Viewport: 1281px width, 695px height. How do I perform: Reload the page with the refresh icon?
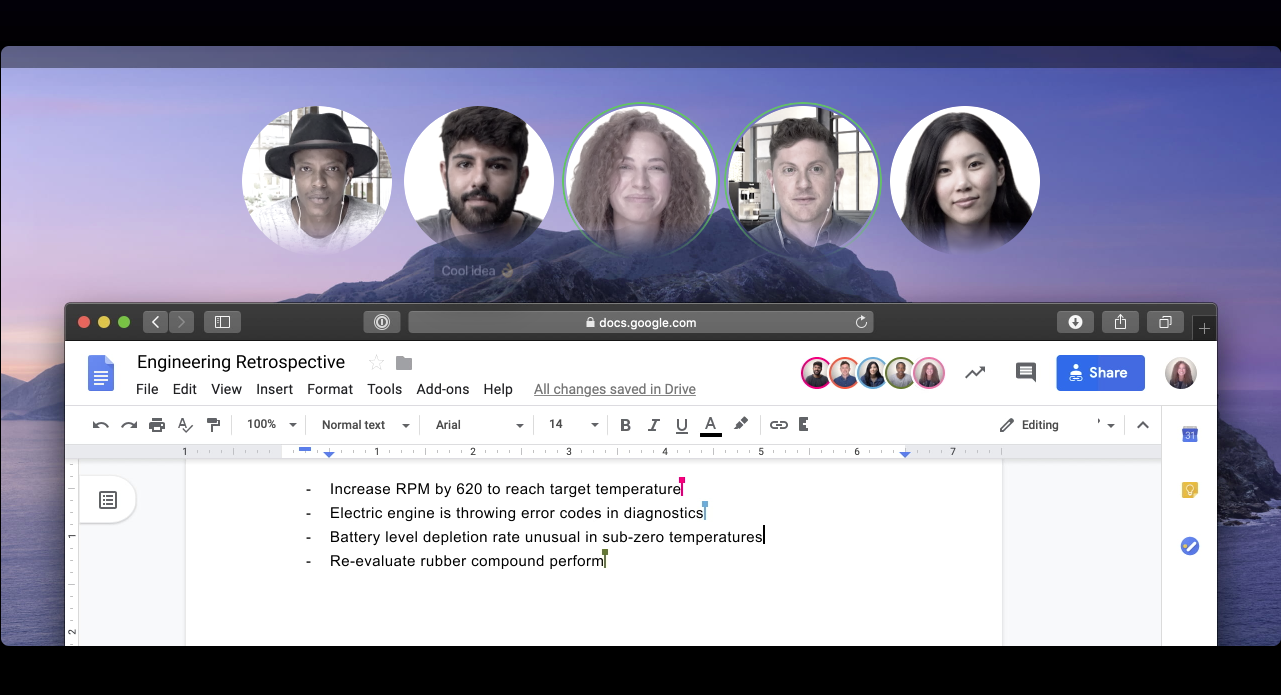coord(861,322)
